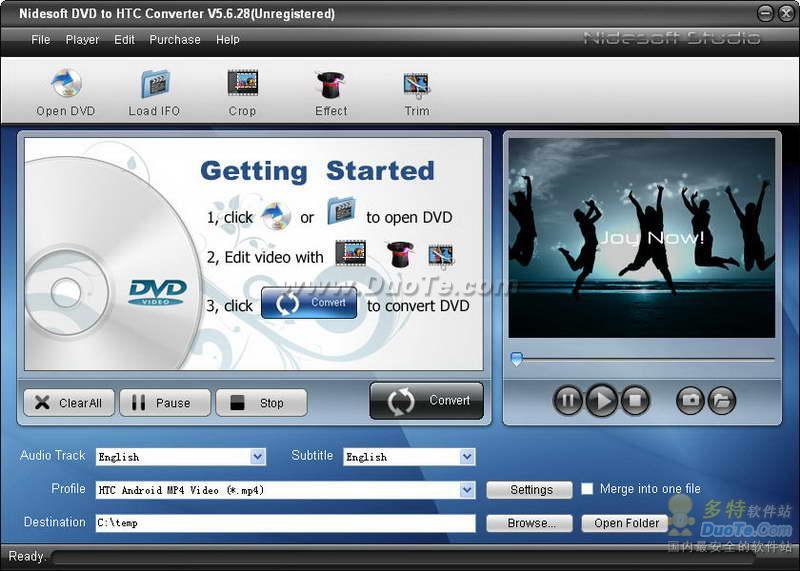Click the Open Folder button
800x571 pixels.
[x=625, y=523]
